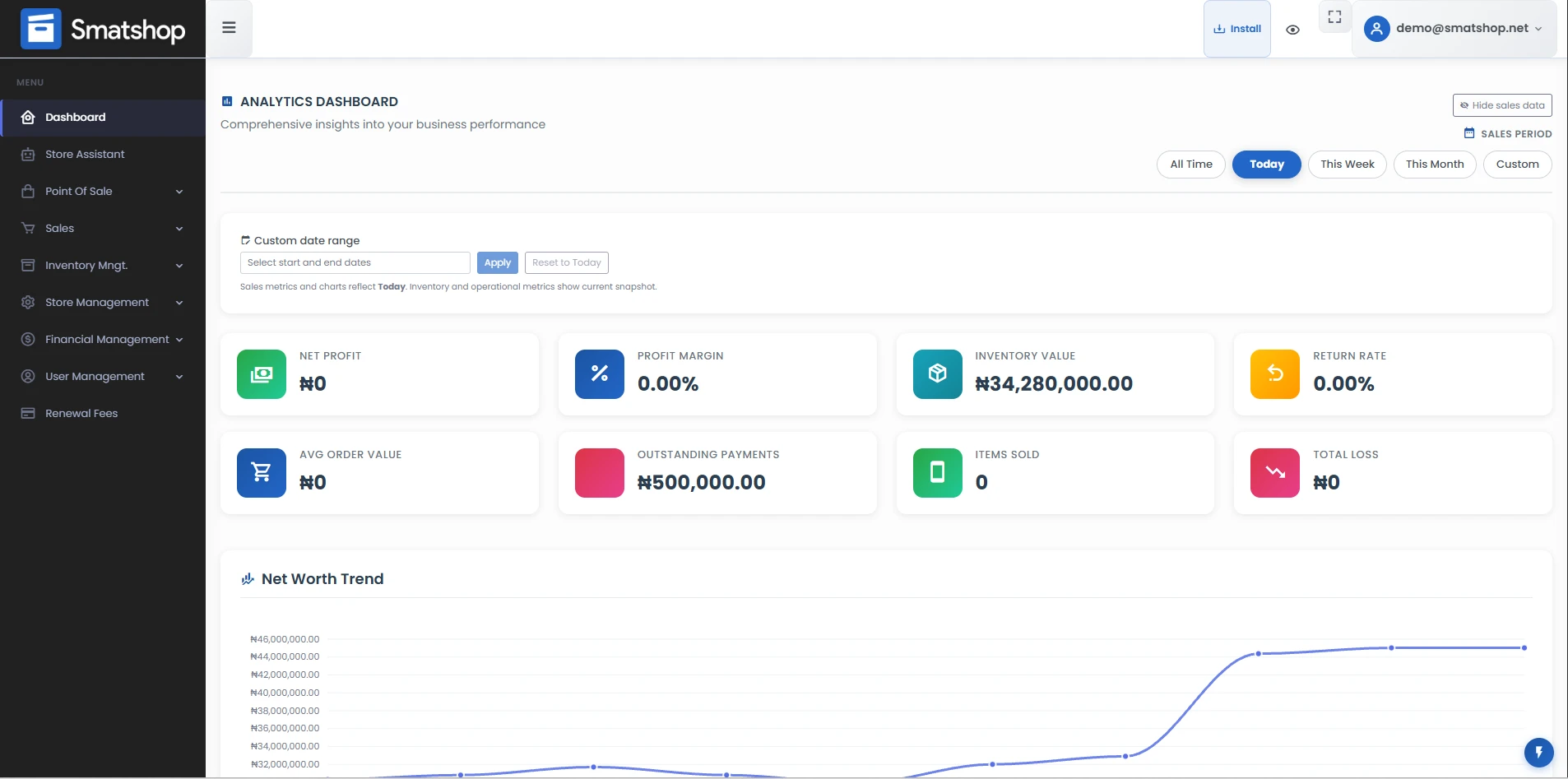Click the Install button
The height and width of the screenshot is (779, 1568).
(1236, 29)
